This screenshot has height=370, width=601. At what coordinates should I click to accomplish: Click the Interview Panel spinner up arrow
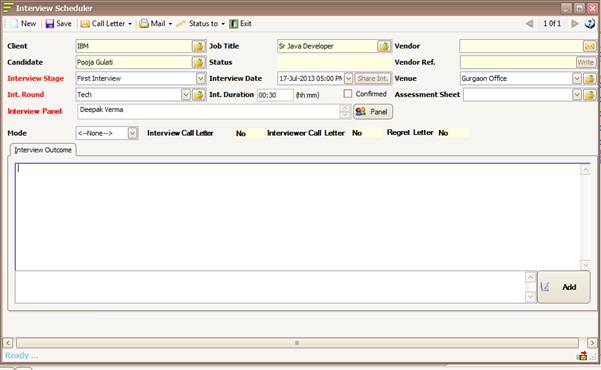tap(345, 108)
